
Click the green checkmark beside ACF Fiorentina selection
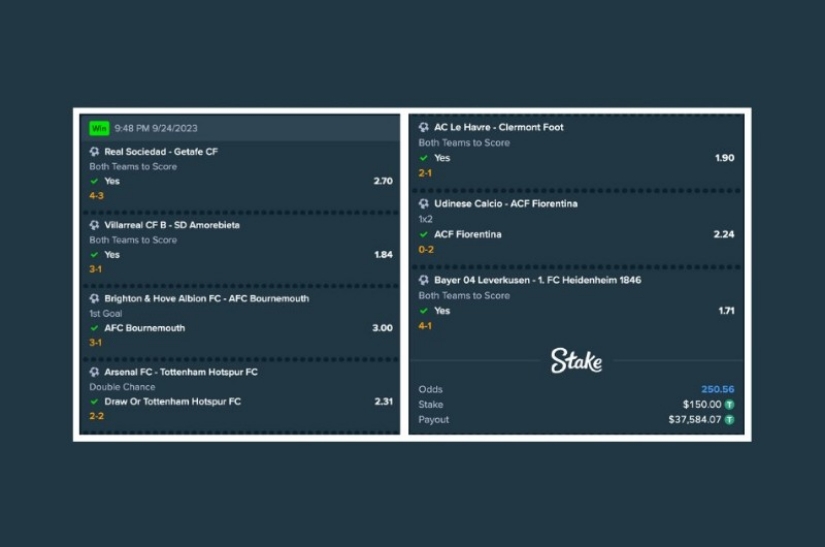click(424, 235)
